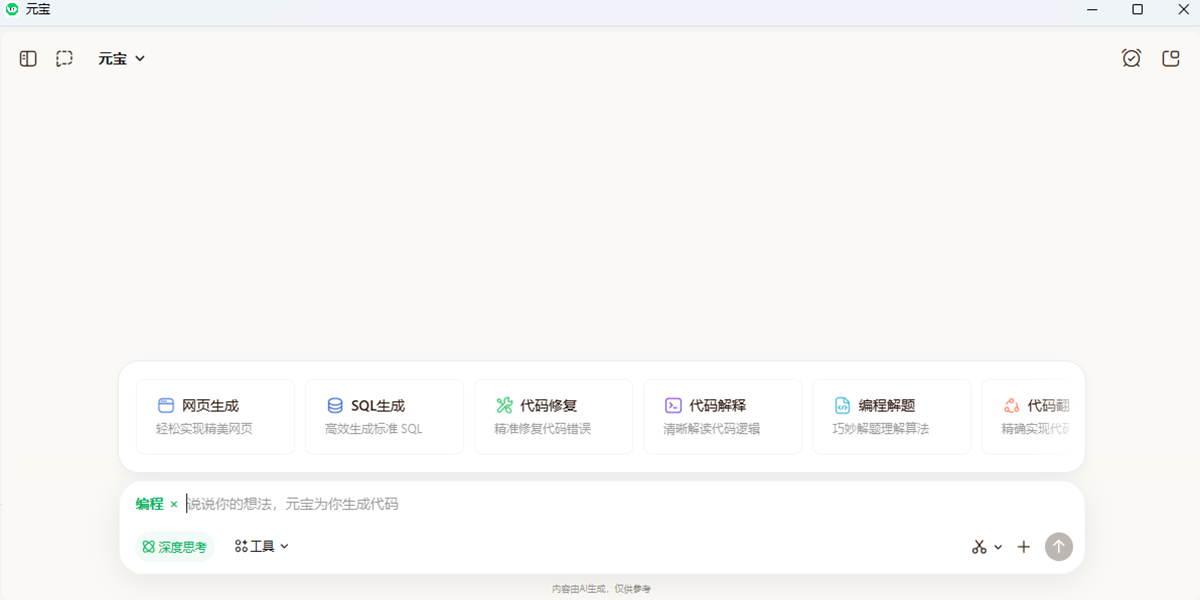Click 清晰解读代码逻辑 description text

(711, 429)
